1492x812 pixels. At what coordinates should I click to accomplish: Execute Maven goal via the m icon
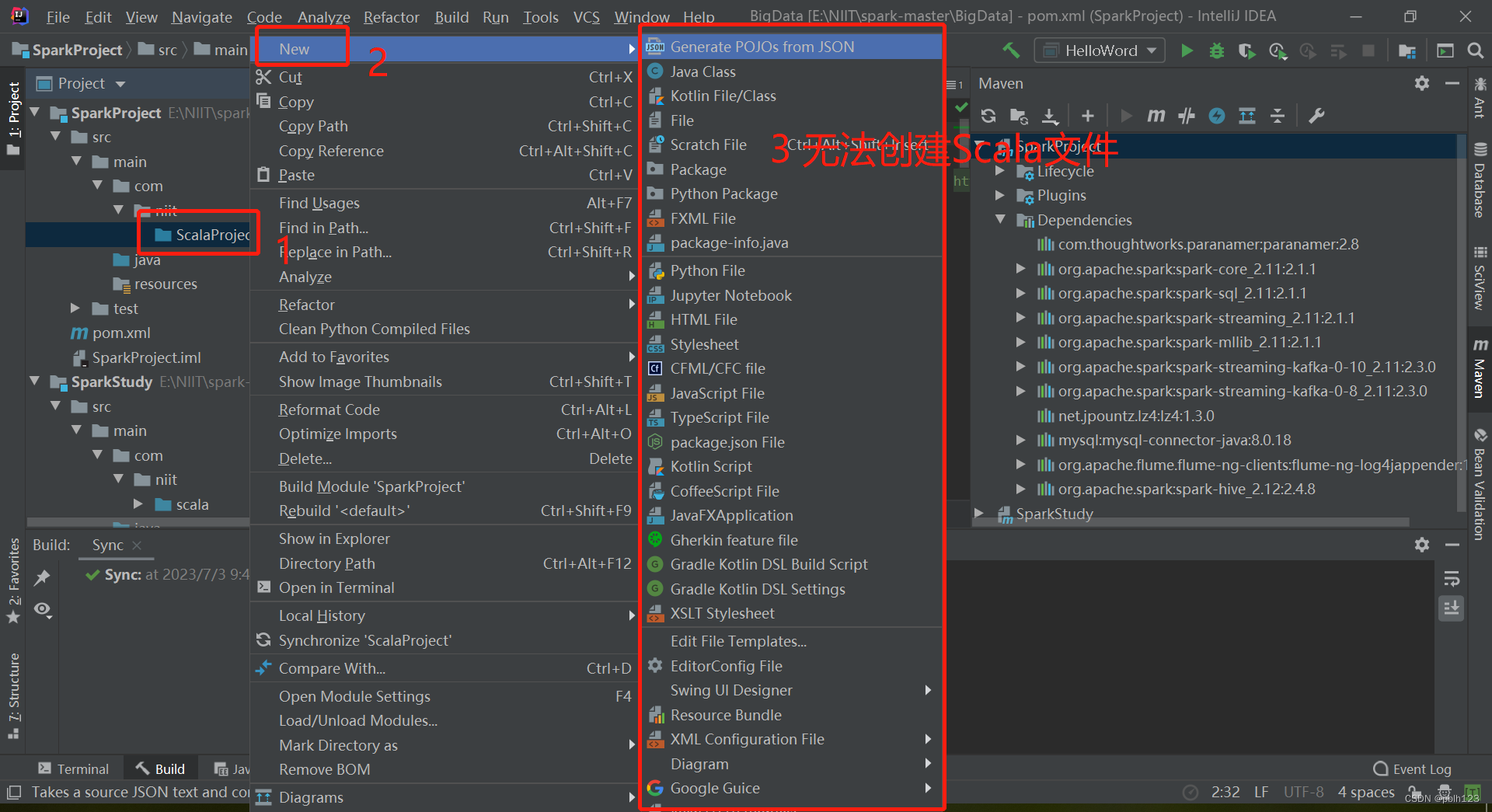[1156, 116]
